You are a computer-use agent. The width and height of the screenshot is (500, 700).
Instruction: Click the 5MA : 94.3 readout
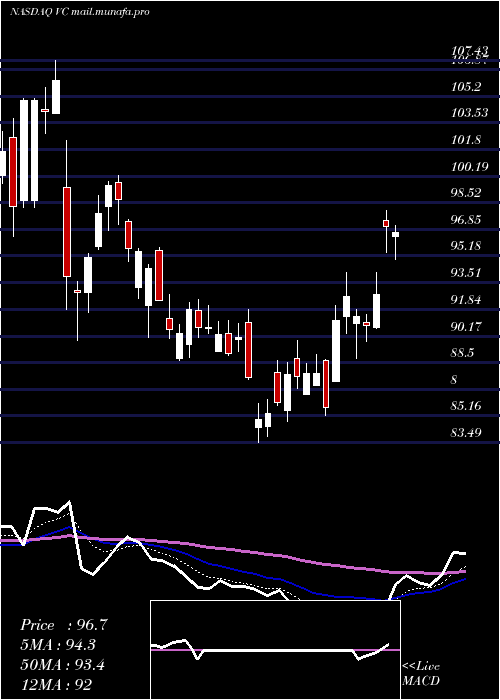58,645
